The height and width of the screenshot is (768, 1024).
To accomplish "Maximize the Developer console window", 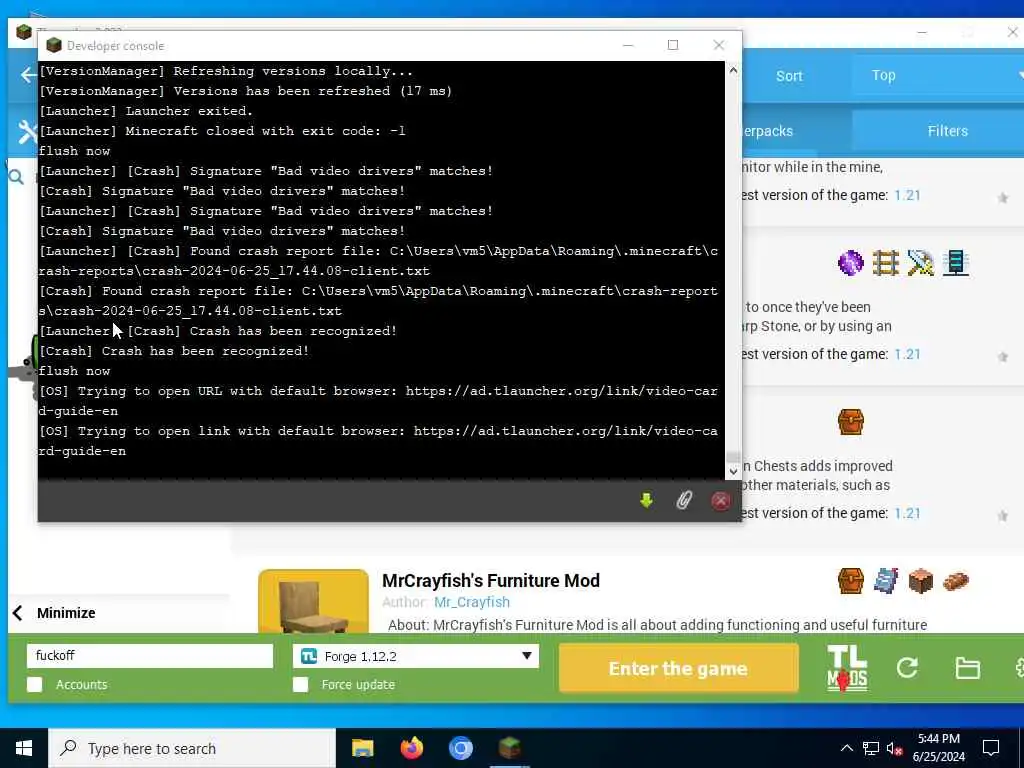I will [x=673, y=45].
